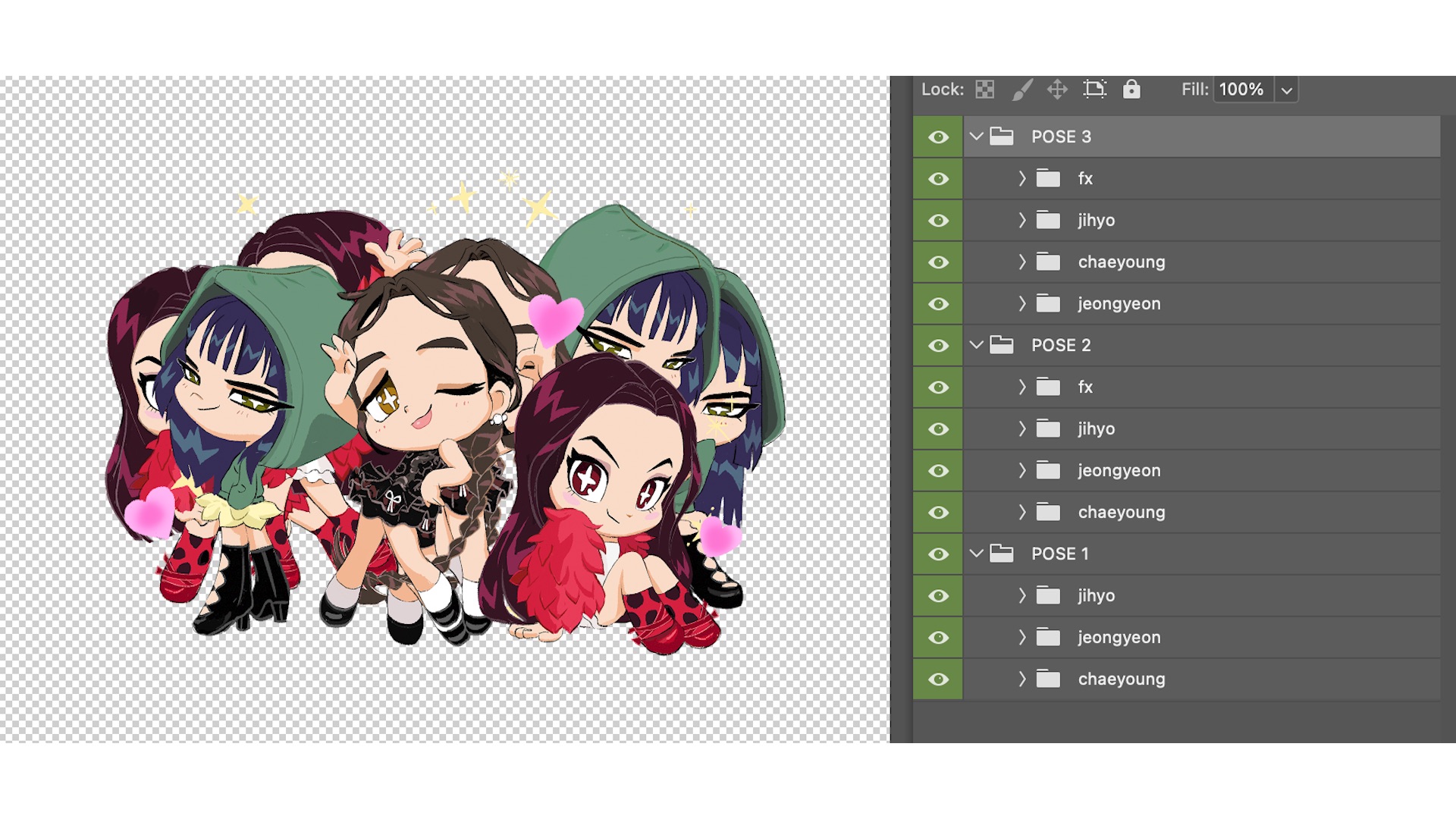
Task: Expand fx group under POSE 2
Action: coord(1022,387)
